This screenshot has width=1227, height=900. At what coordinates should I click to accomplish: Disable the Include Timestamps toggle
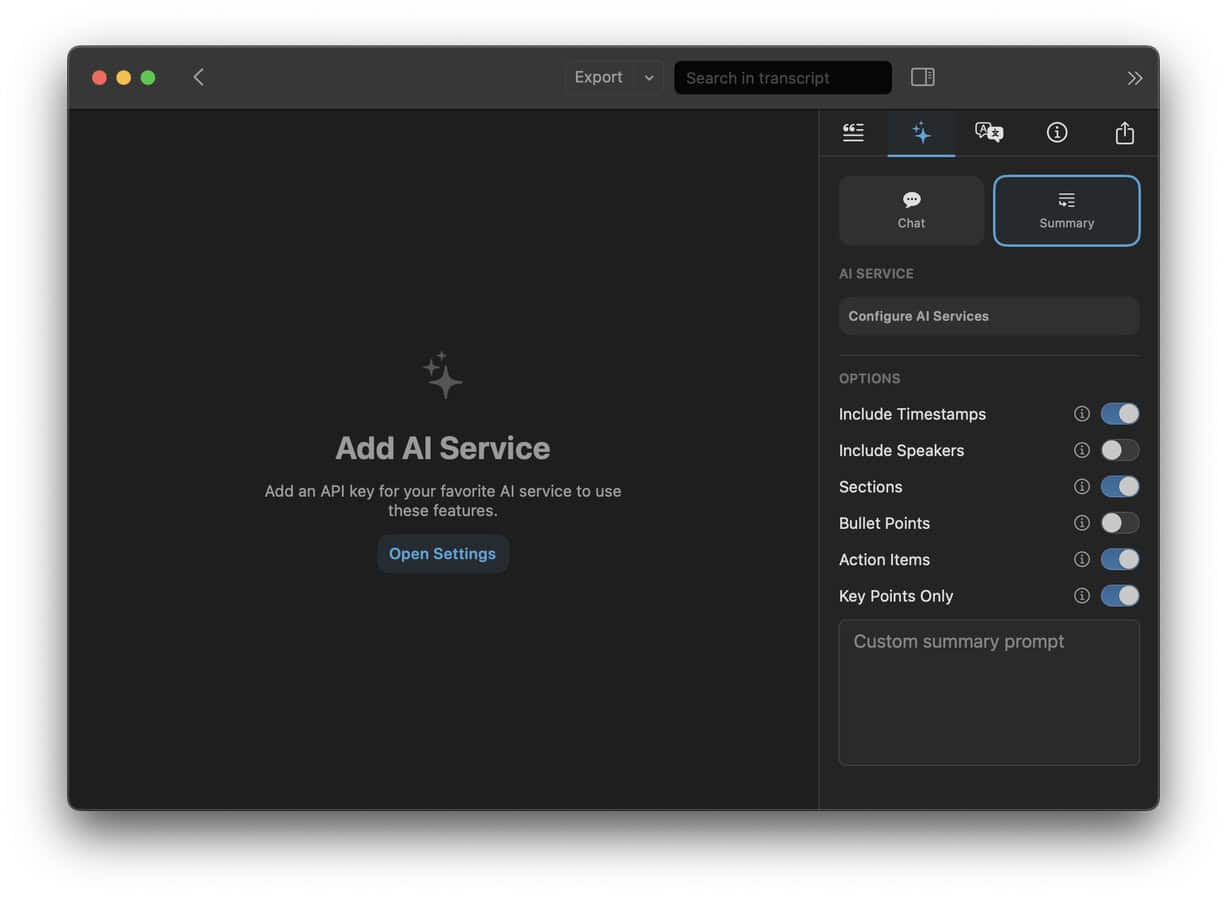1119,414
